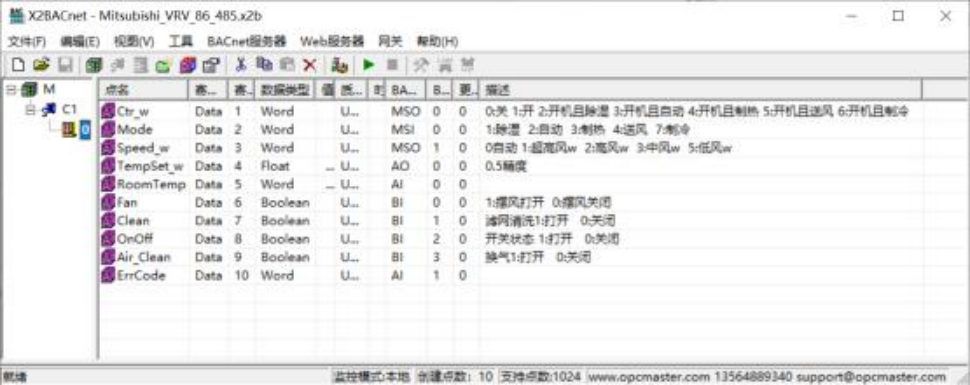Click the properties icon beside purple cube
Image resolution: width=970 pixels, height=385 pixels.
211,65
